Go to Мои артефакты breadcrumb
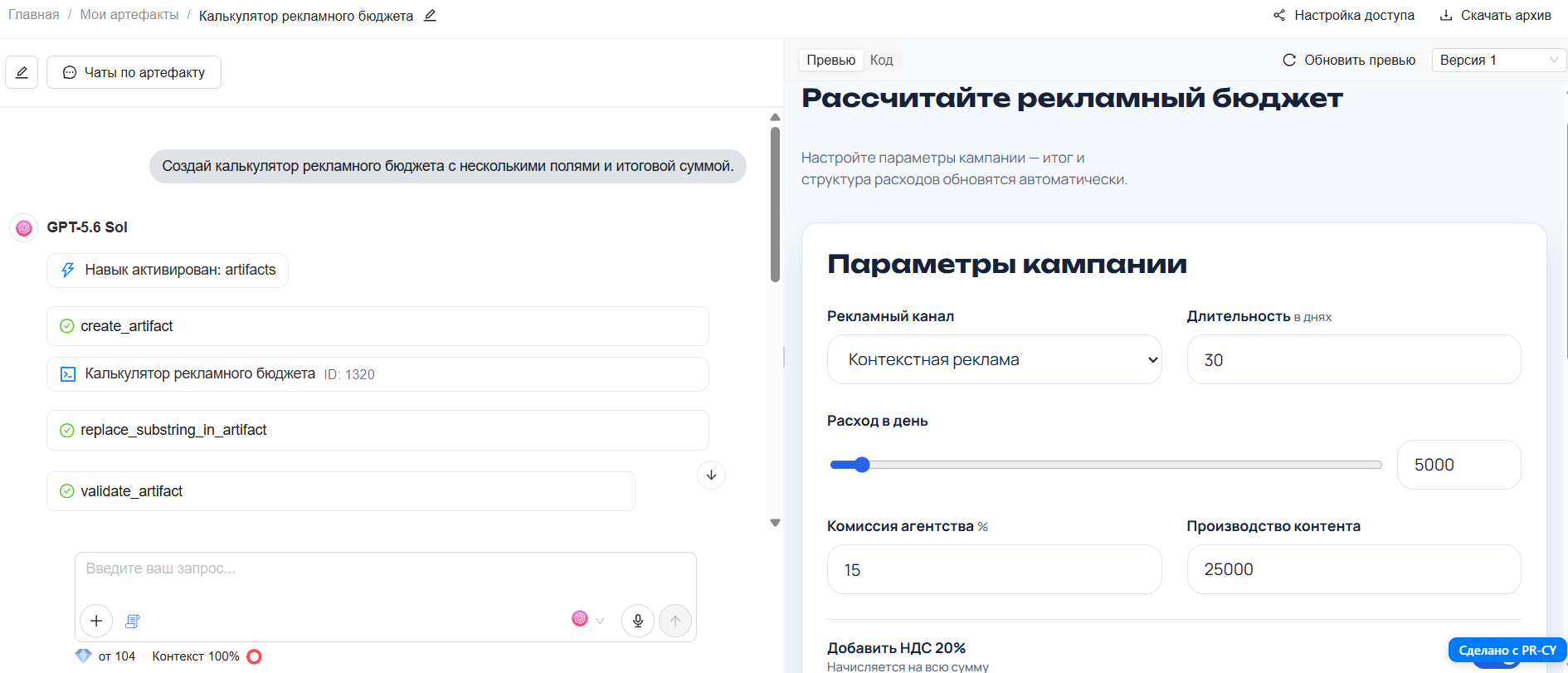1568x673 pixels. [129, 15]
